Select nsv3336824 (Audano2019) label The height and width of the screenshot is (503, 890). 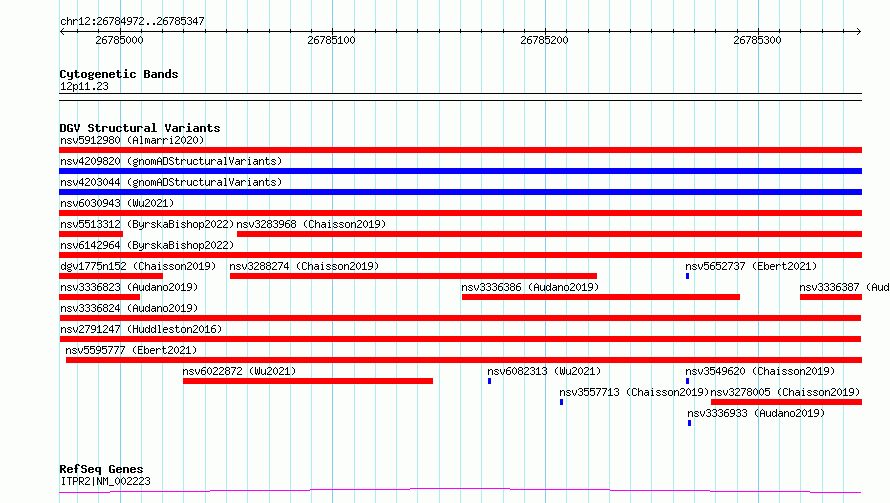pos(129,308)
